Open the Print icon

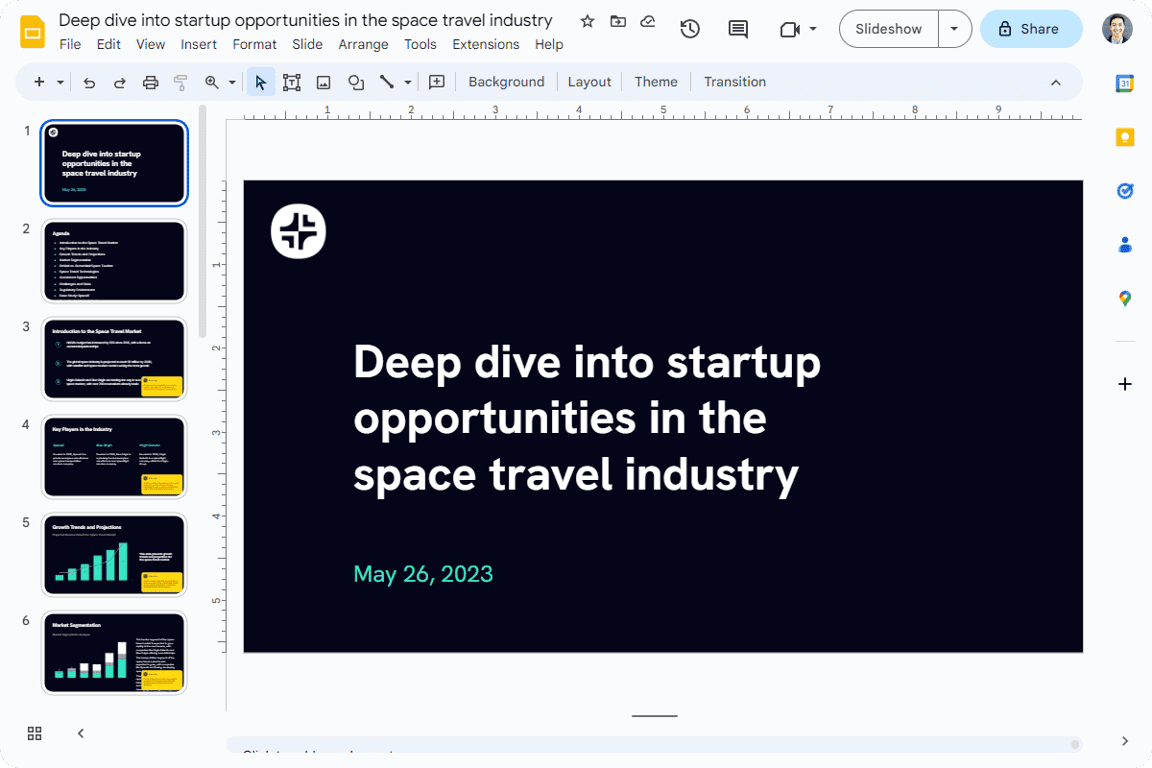click(x=150, y=81)
